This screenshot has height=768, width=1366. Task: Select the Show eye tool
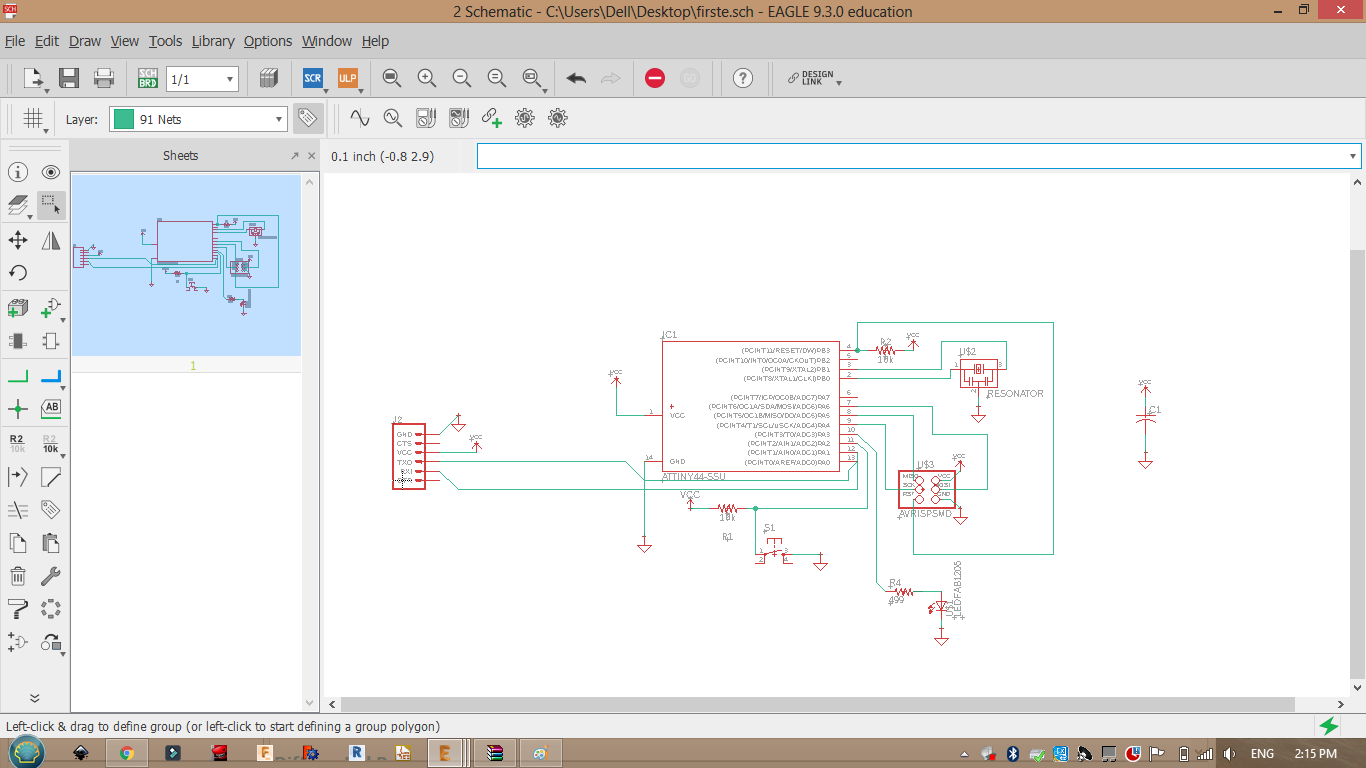(51, 172)
